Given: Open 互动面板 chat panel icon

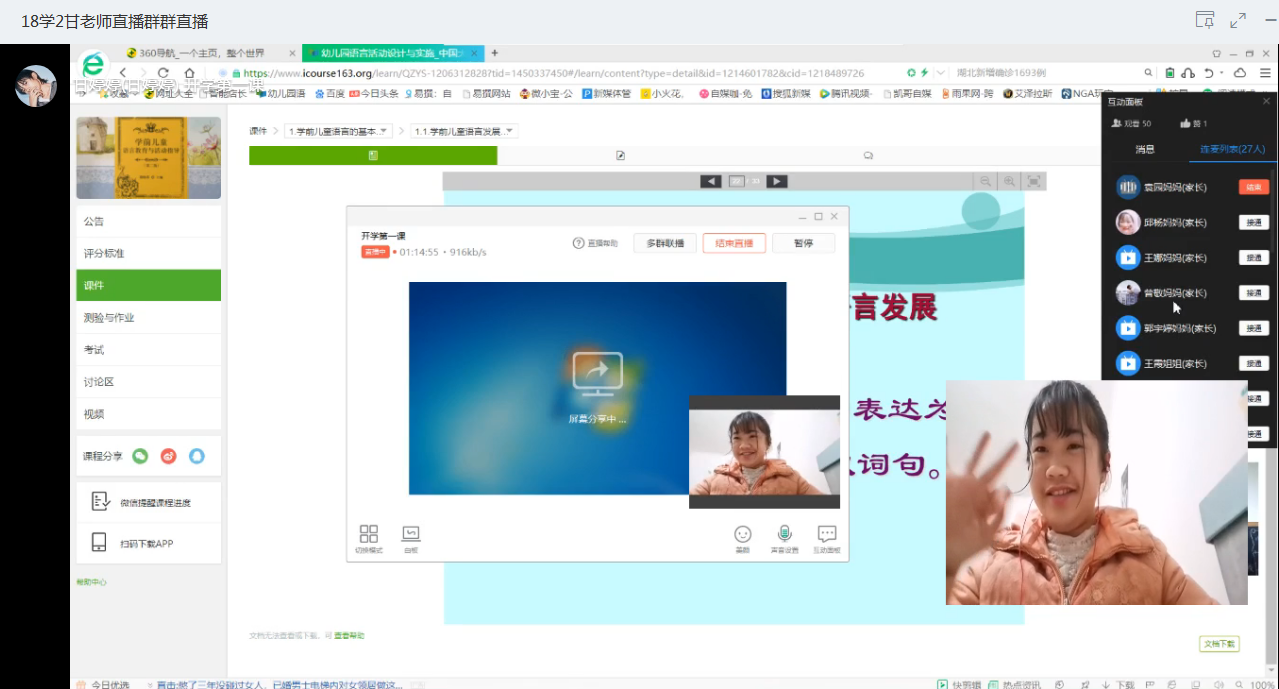Looking at the screenshot, I should pyautogui.click(x=827, y=538).
